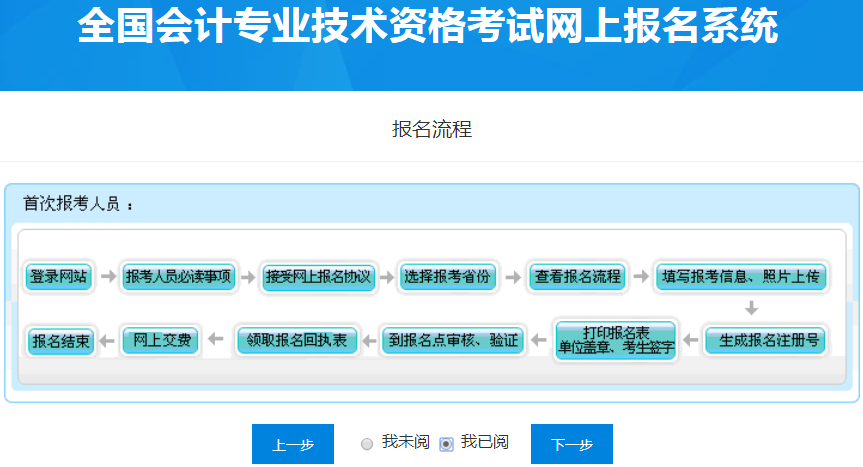
Task: Select the 报名结束 final step
Action: click(x=61, y=341)
